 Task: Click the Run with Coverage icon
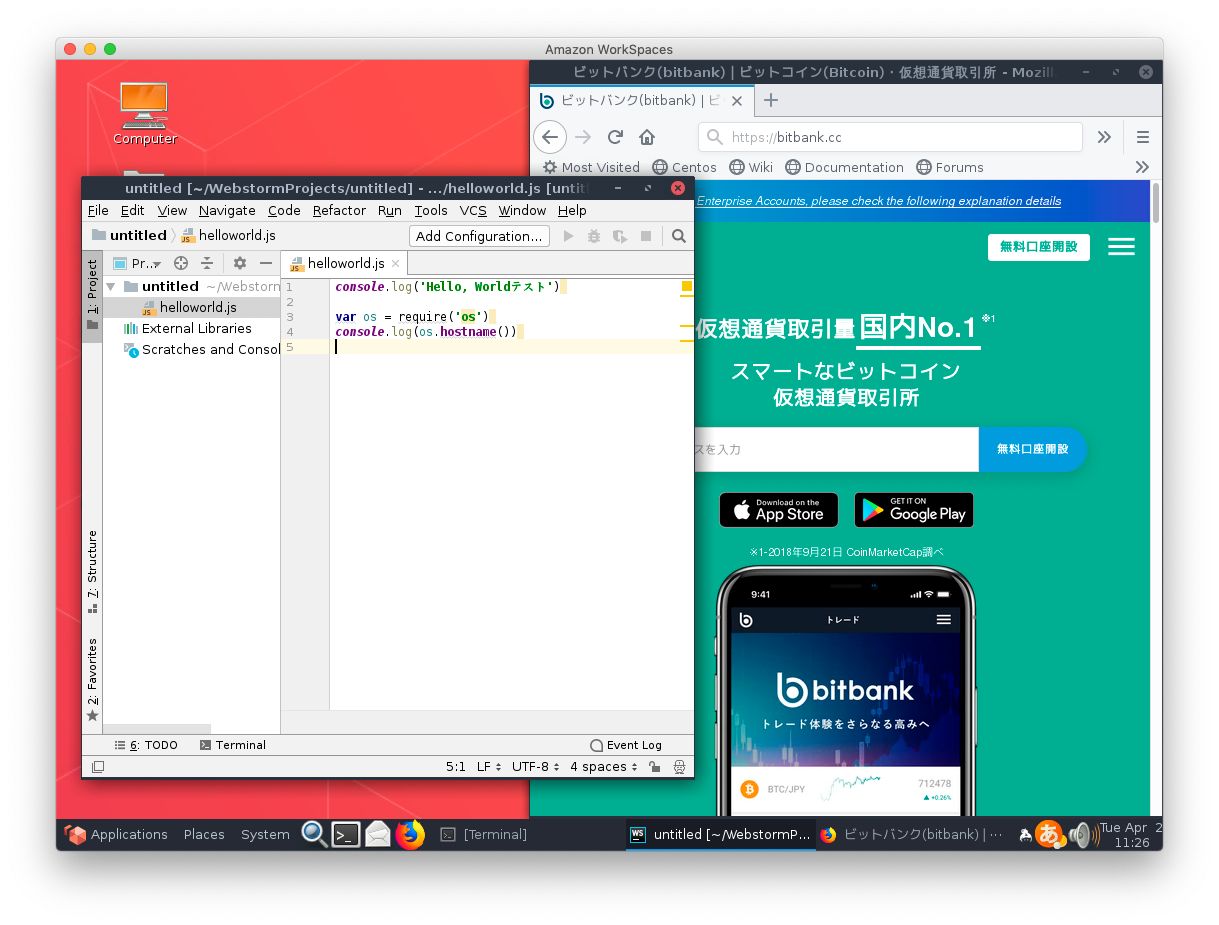(x=621, y=236)
